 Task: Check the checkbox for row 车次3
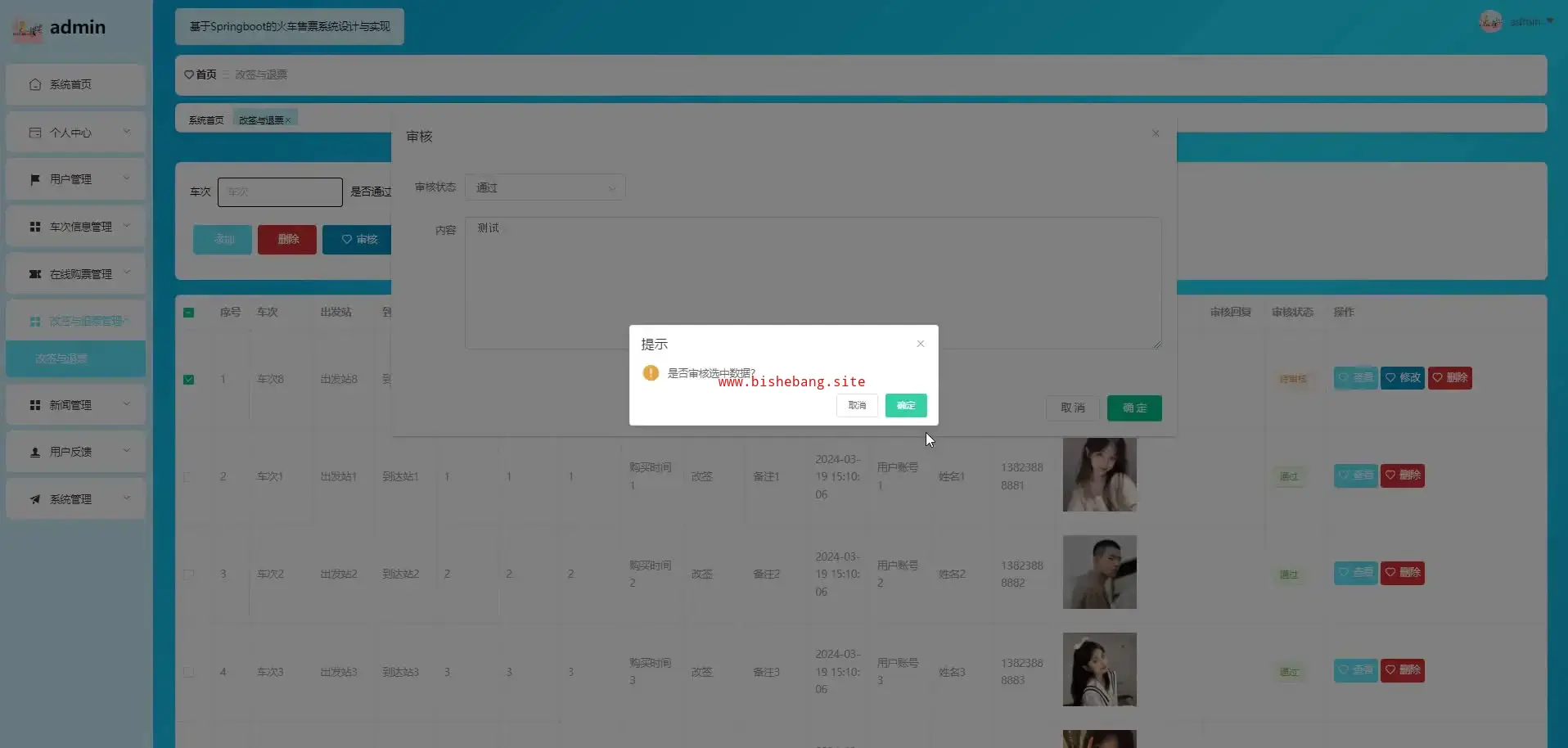pos(189,672)
